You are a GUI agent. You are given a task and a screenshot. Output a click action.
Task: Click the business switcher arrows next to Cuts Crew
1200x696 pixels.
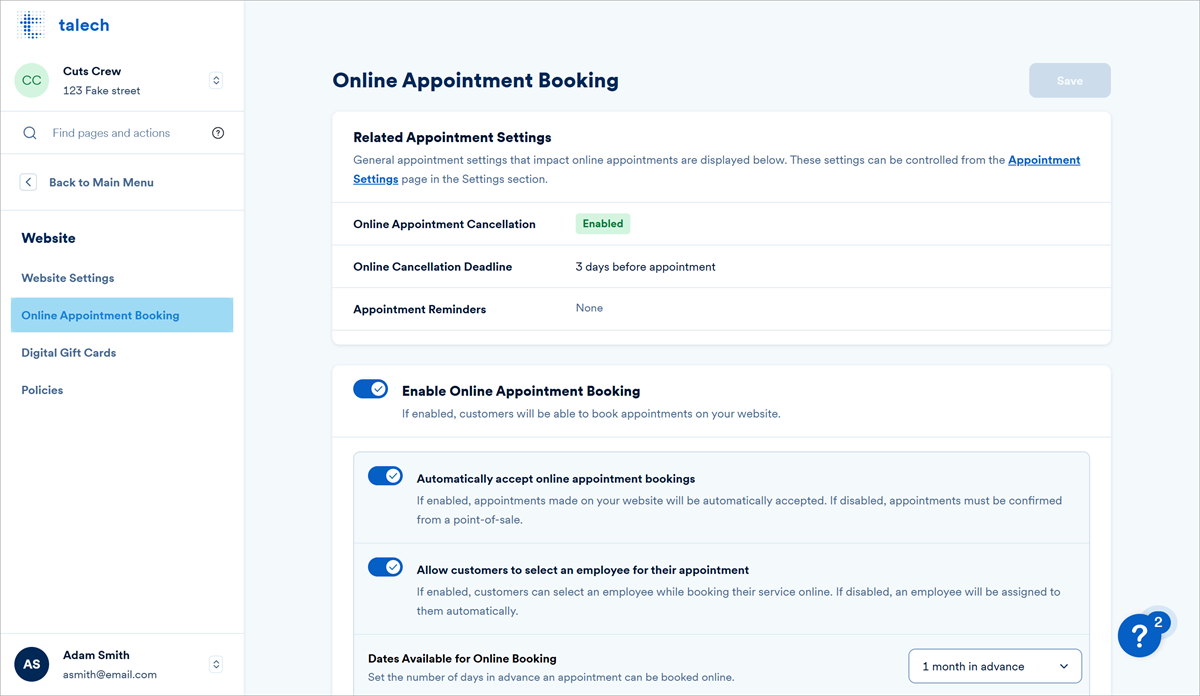(216, 80)
